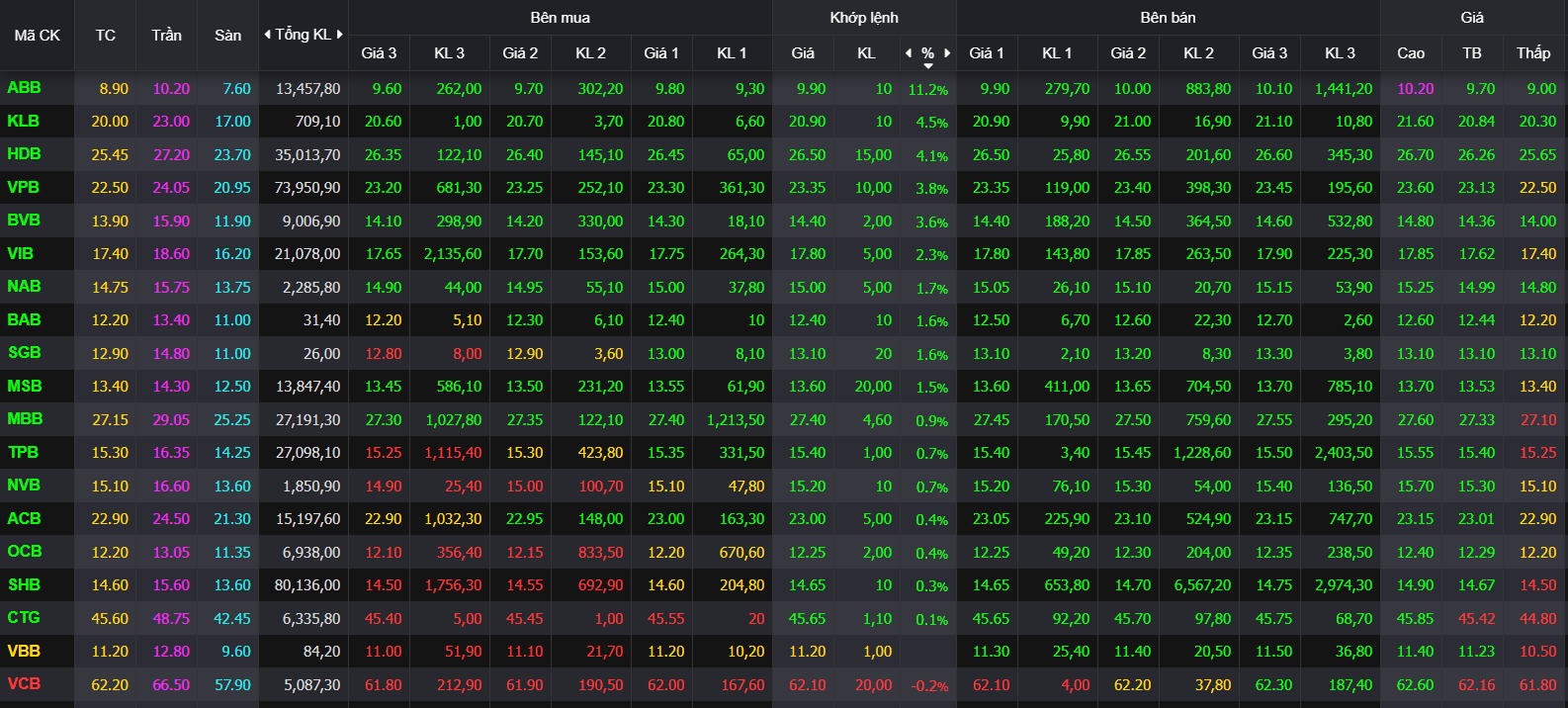Screen dimensions: 1568x708
Task: Click the Khớp lệnh group header
Action: pos(864,18)
